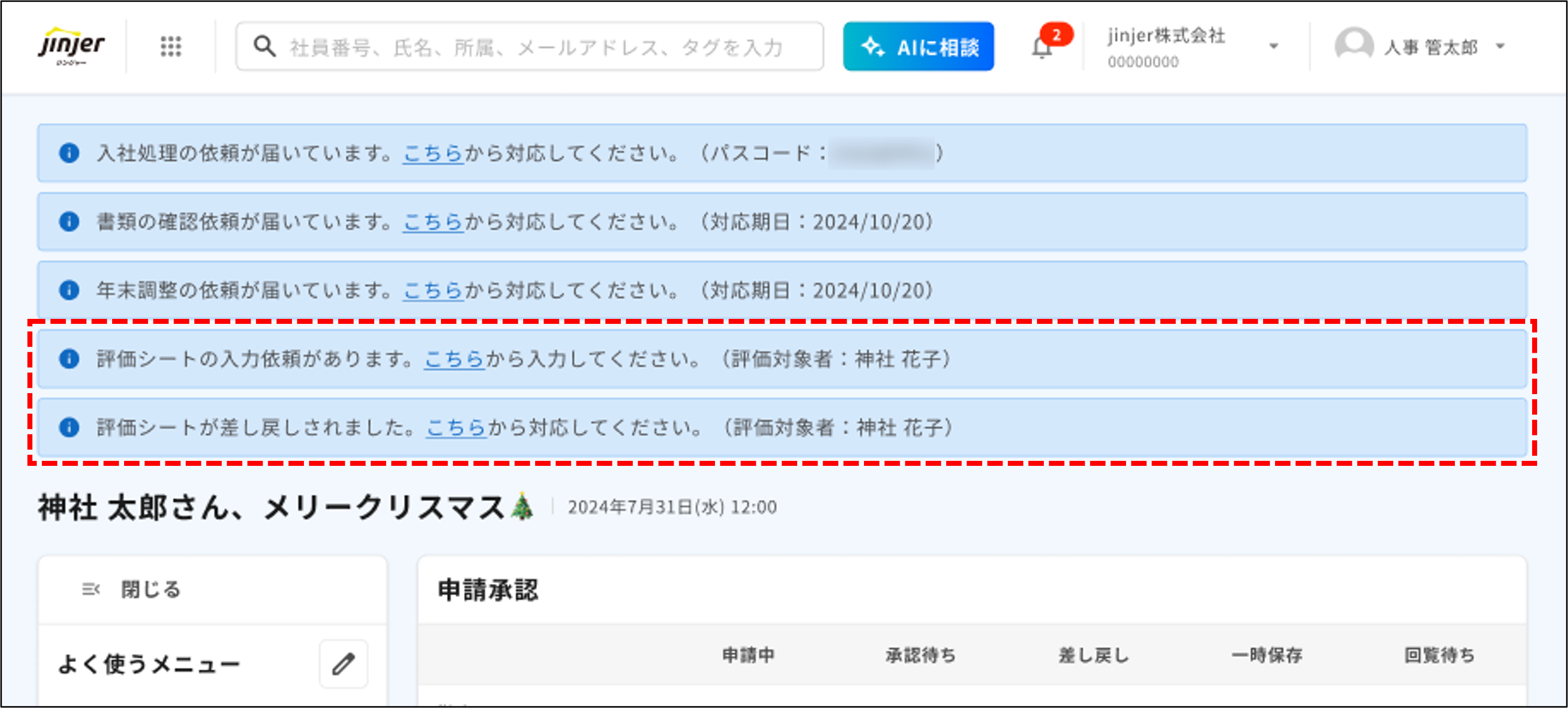
Task: Select the 差し戻し tab
Action: (x=1093, y=656)
